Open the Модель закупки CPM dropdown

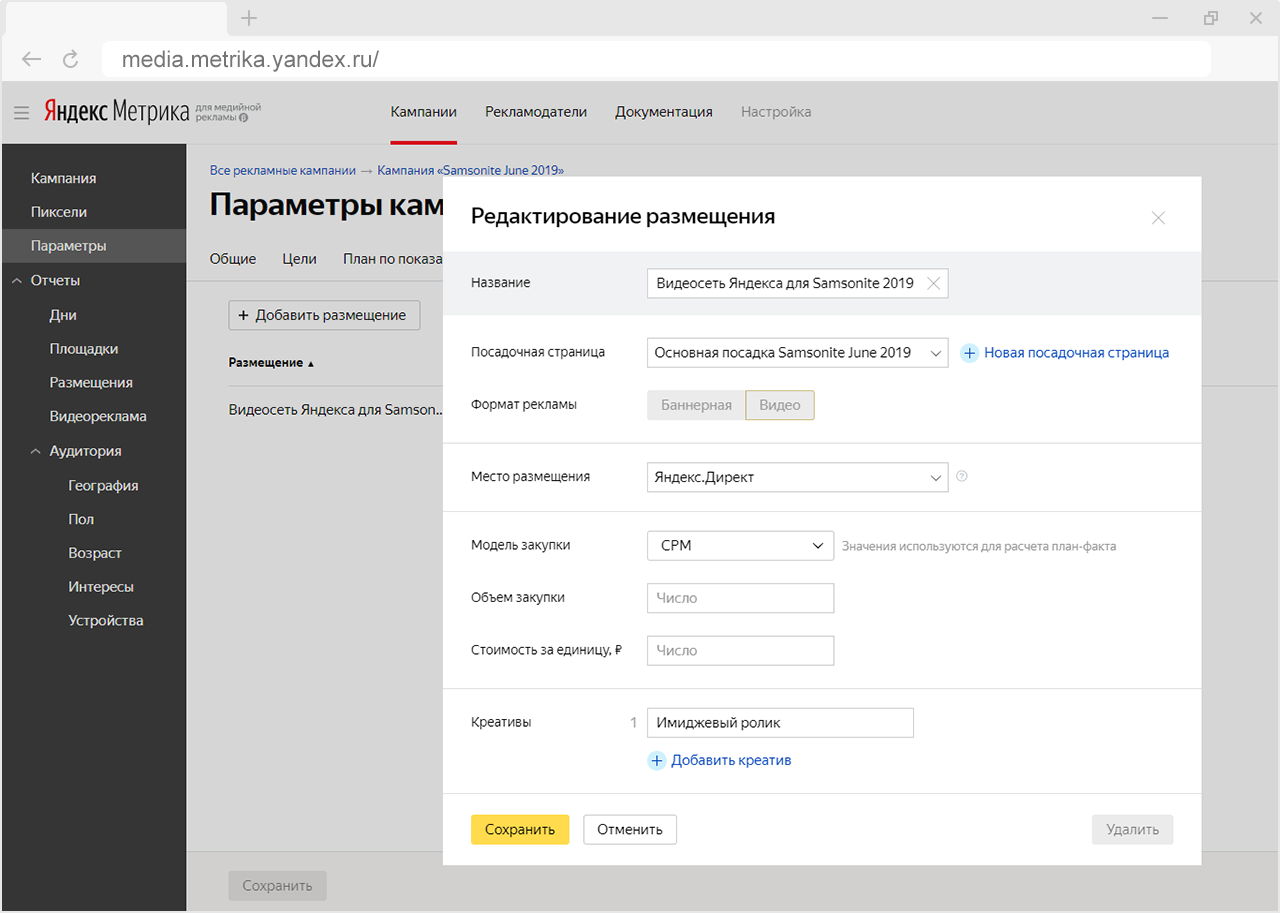[x=740, y=546]
